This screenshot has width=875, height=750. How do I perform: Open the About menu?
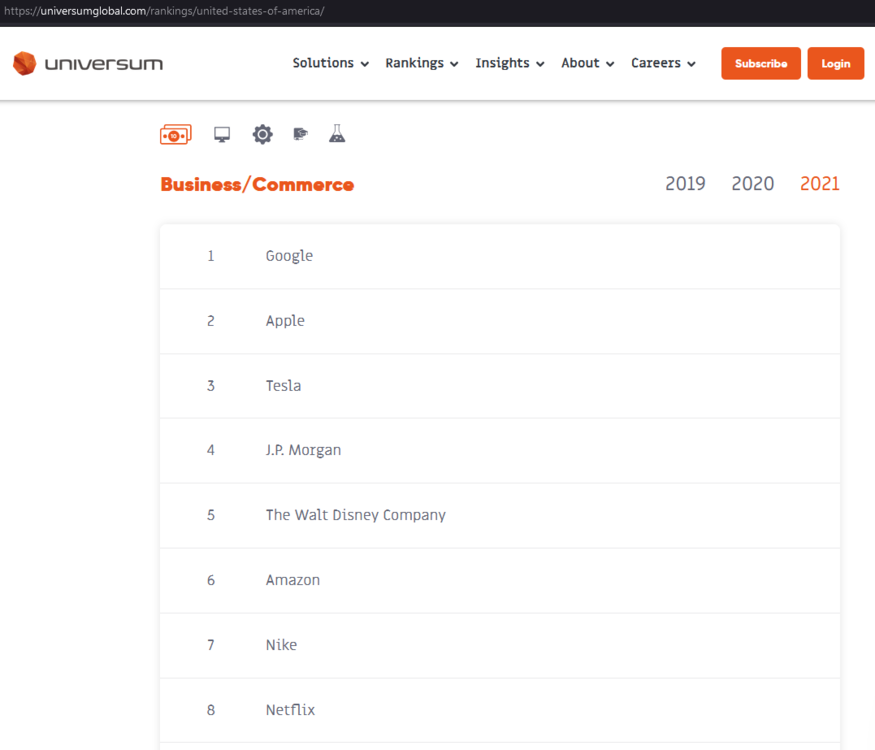coord(587,63)
